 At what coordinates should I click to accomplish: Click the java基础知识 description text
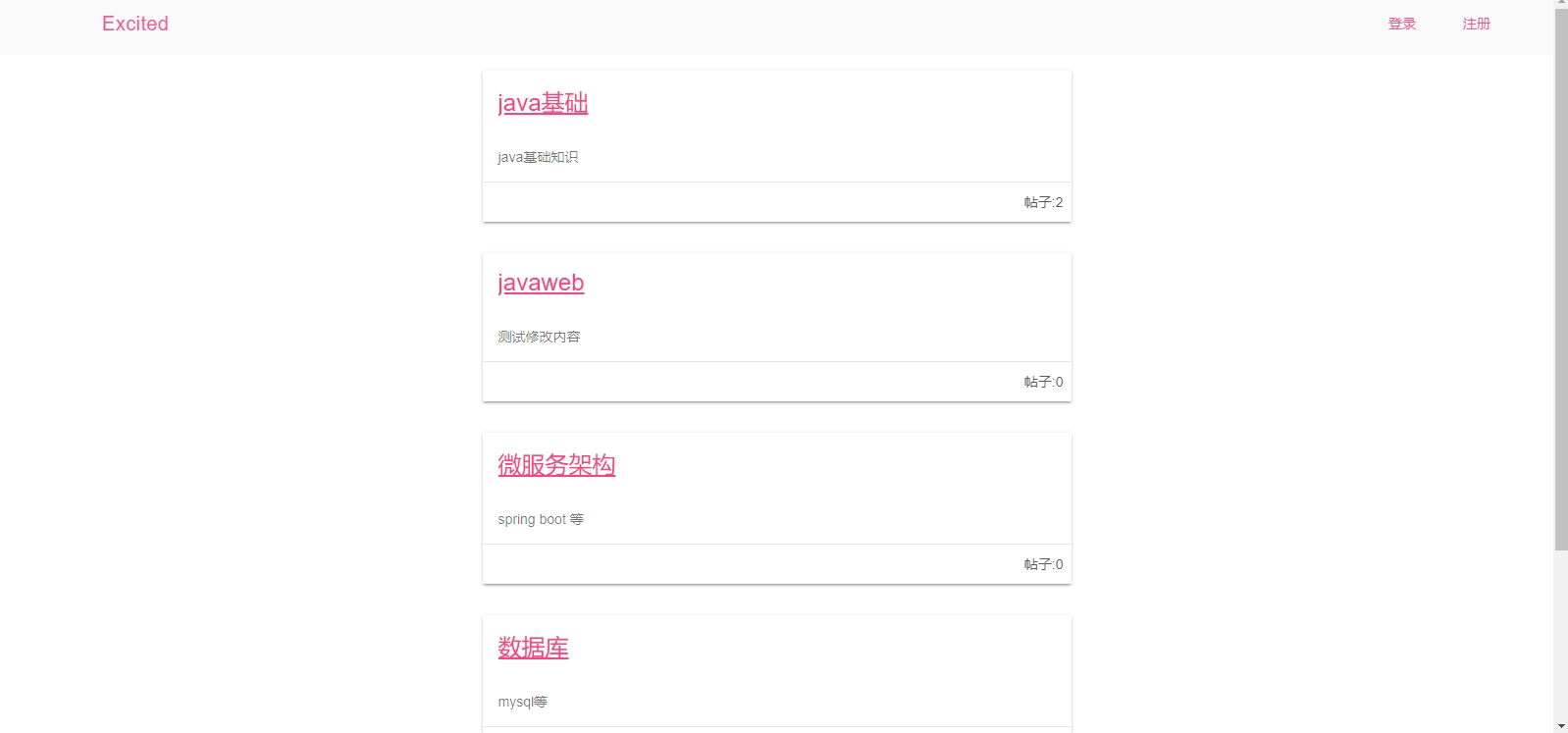[x=538, y=157]
